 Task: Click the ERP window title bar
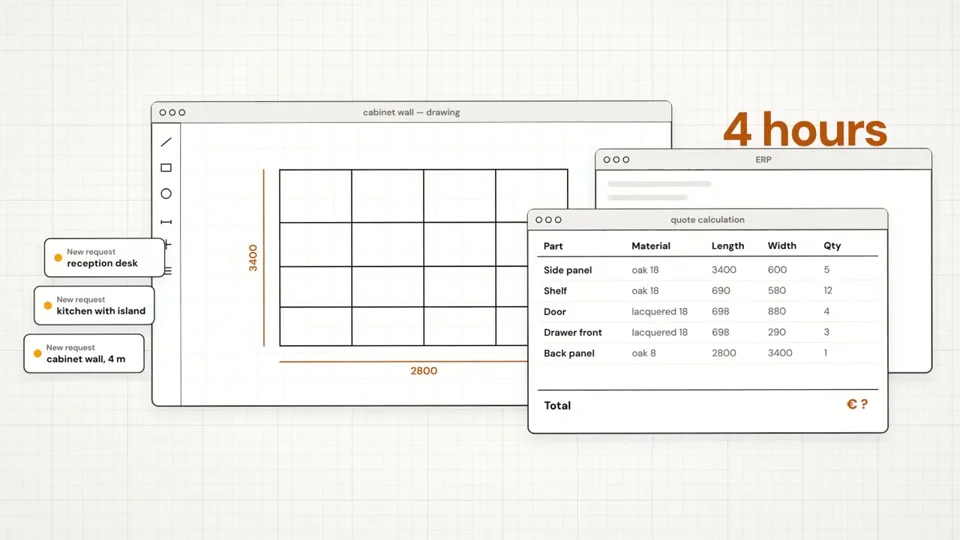tap(763, 159)
